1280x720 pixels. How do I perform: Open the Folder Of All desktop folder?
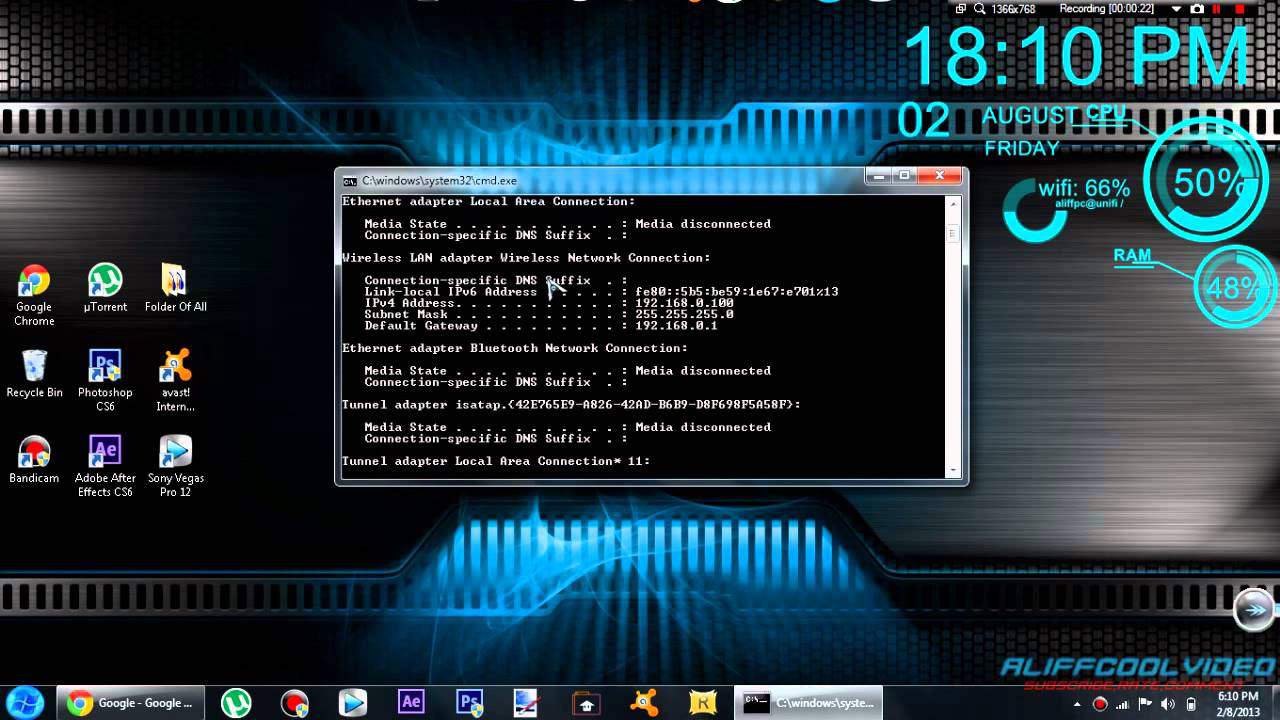click(x=175, y=281)
